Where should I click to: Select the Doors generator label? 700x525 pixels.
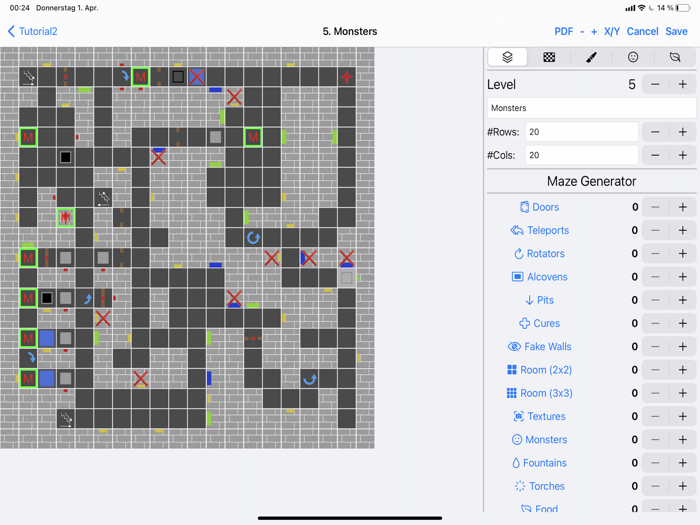pos(546,207)
